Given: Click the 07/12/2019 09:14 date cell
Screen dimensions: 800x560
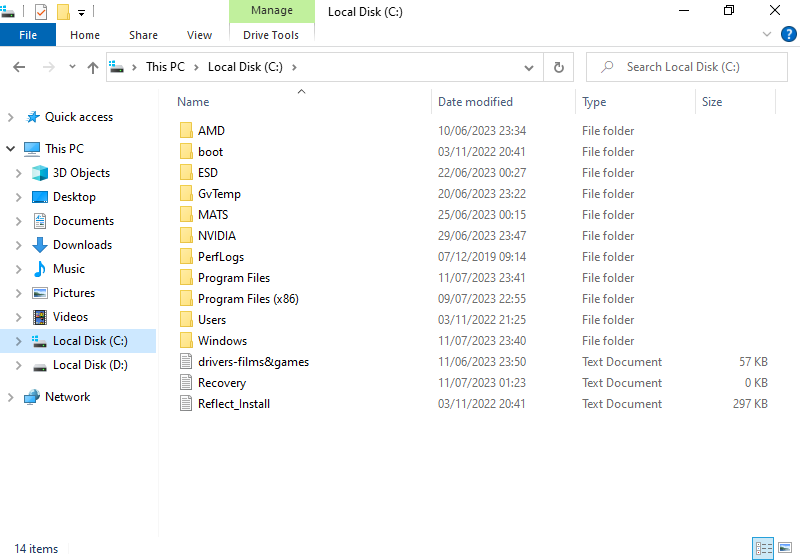Looking at the screenshot, I should 482,257.
